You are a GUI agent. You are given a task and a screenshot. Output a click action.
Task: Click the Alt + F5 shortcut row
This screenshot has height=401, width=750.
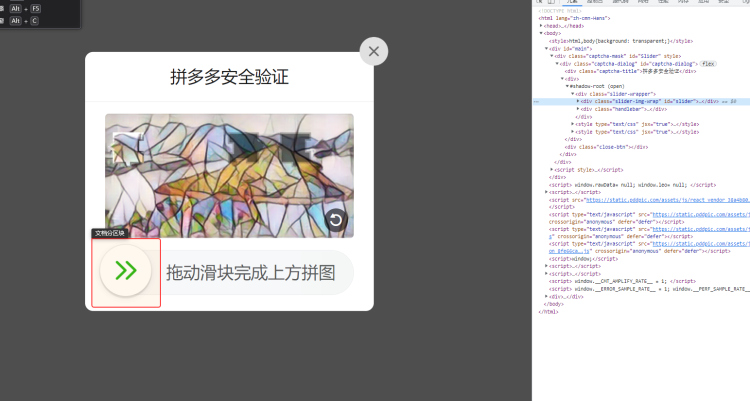pyautogui.click(x=21, y=9)
